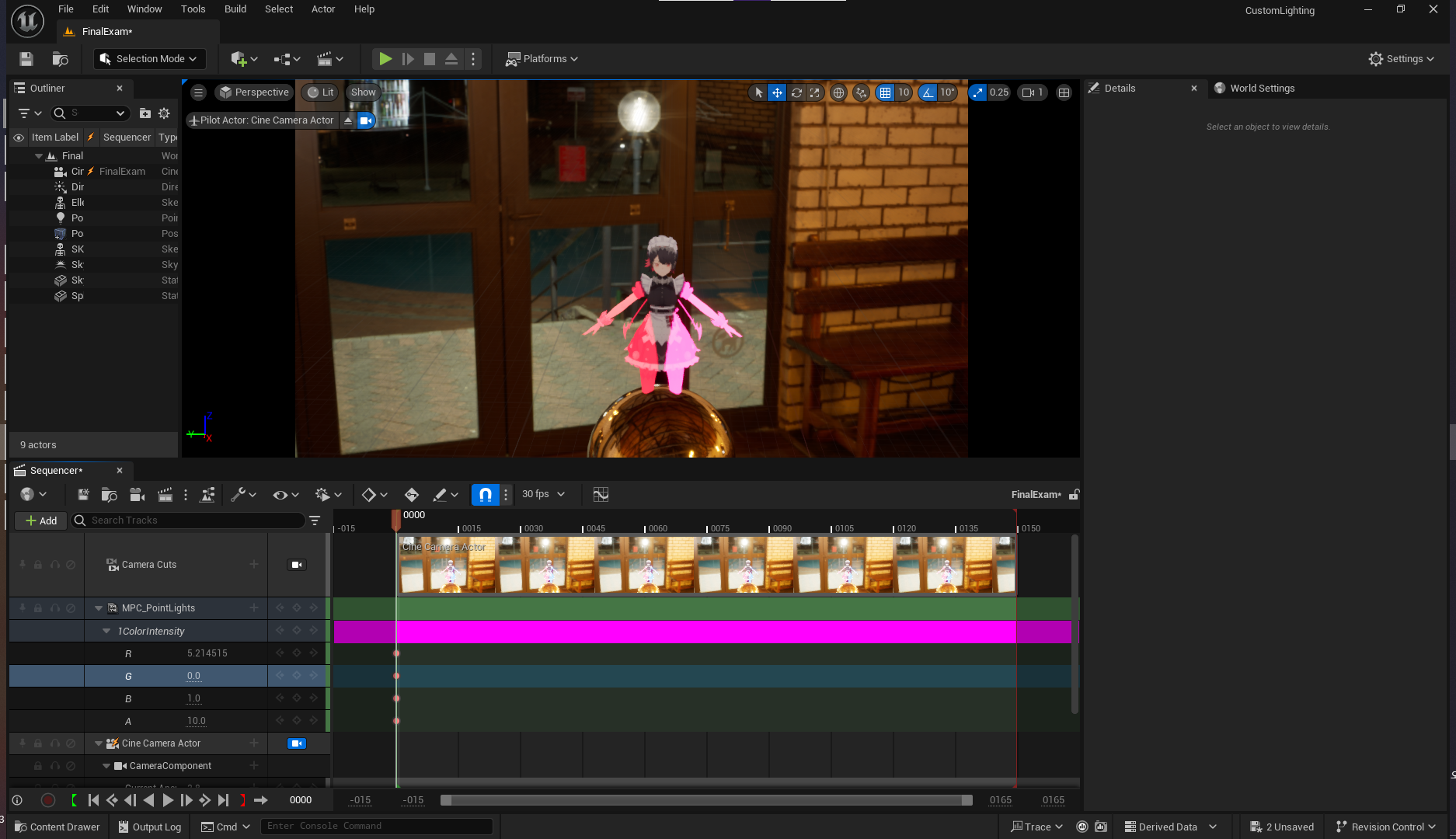Choose the scale gizmo tool in viewport
Image resolution: width=1456 pixels, height=839 pixels.
click(x=814, y=92)
